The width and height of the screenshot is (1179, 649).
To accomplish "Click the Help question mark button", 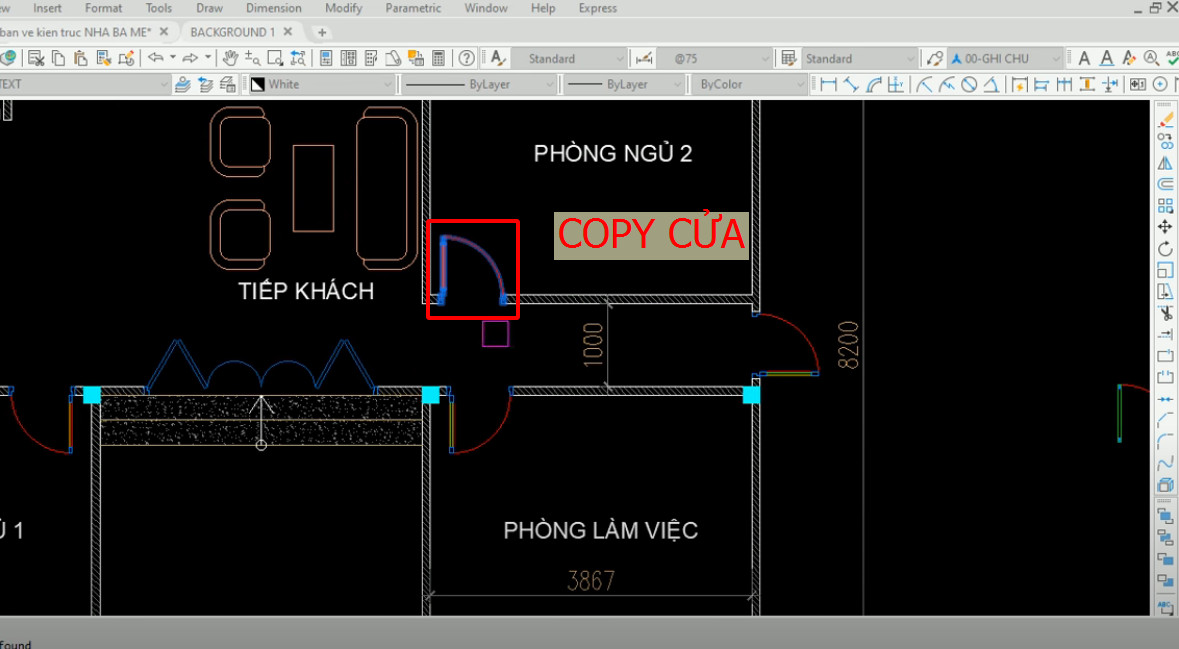I will coord(466,58).
